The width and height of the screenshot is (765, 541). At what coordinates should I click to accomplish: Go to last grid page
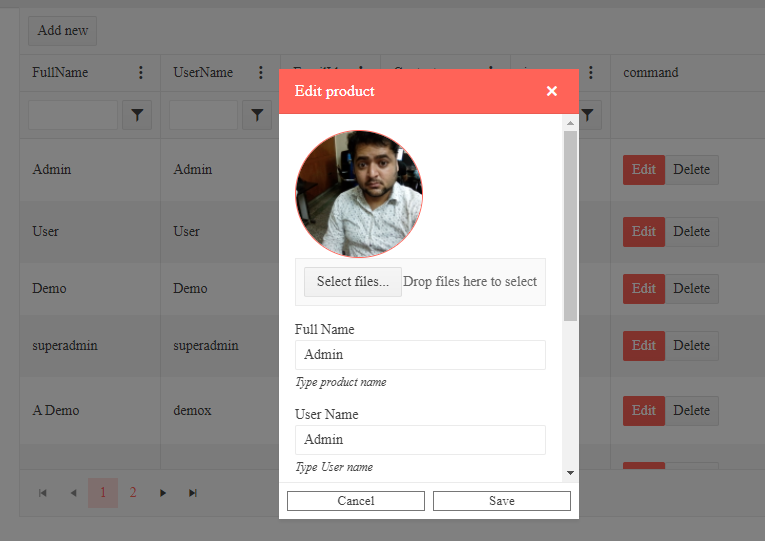(193, 493)
